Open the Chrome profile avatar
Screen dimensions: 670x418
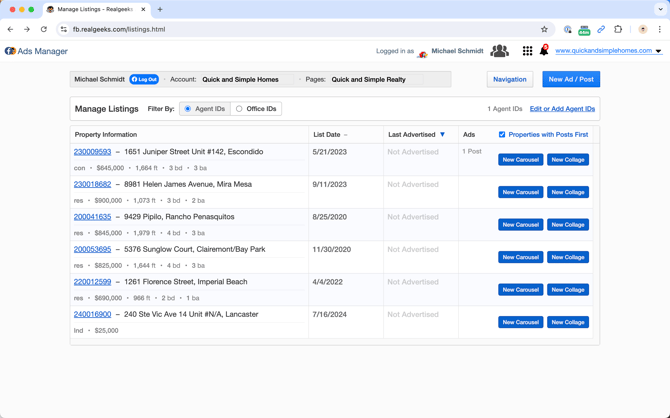[643, 29]
